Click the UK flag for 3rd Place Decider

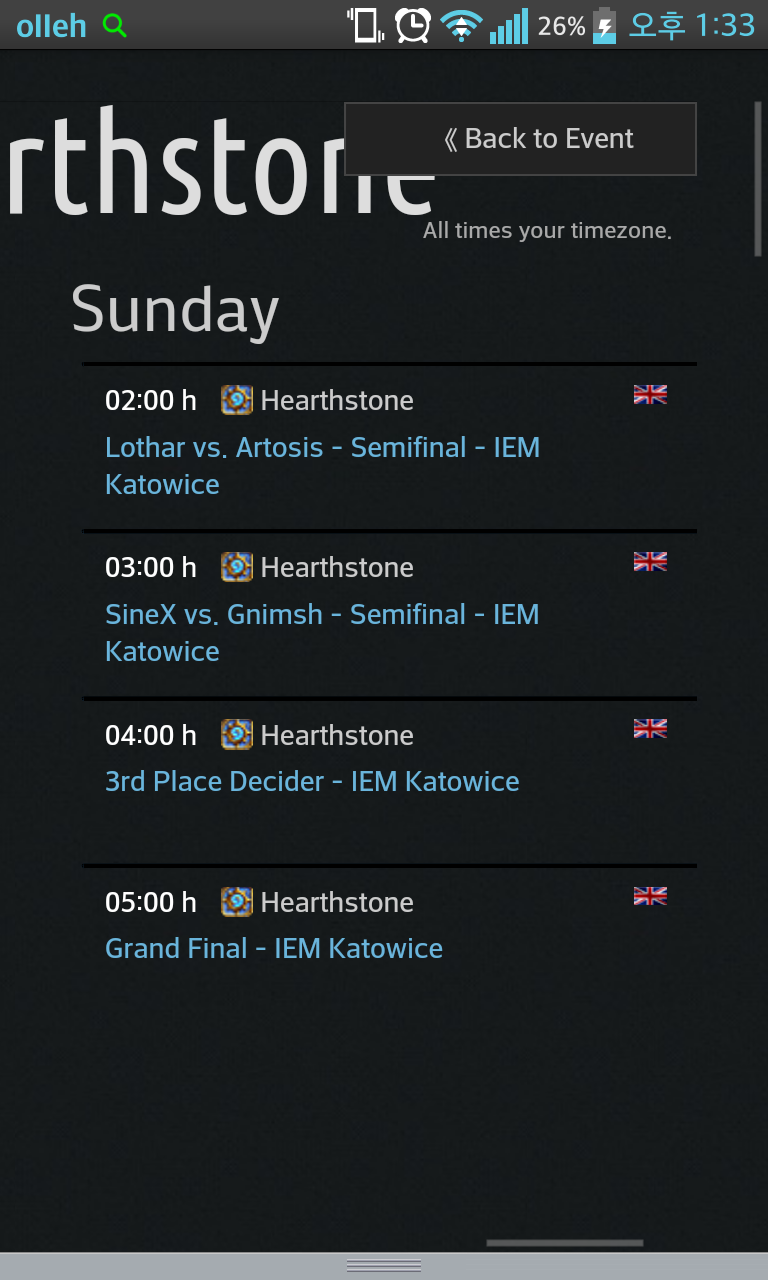650,729
